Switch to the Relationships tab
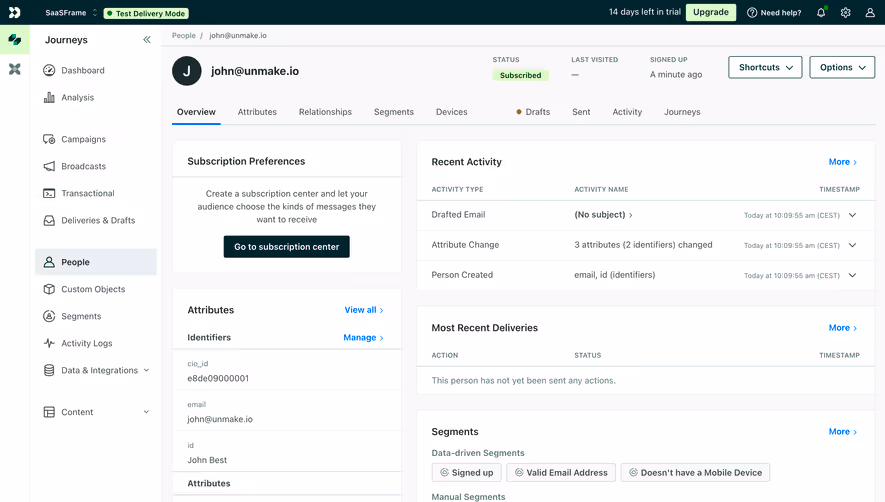 pos(325,112)
